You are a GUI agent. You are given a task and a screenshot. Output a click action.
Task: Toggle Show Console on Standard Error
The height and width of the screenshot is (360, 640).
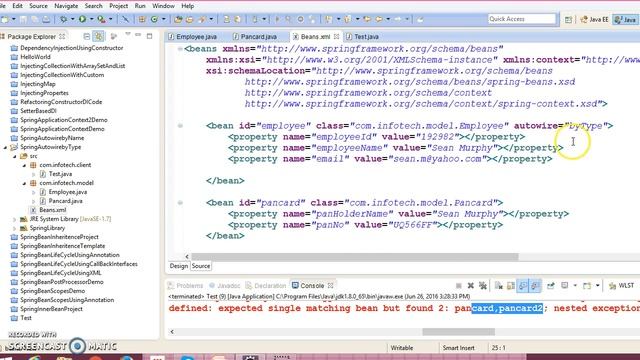point(535,285)
